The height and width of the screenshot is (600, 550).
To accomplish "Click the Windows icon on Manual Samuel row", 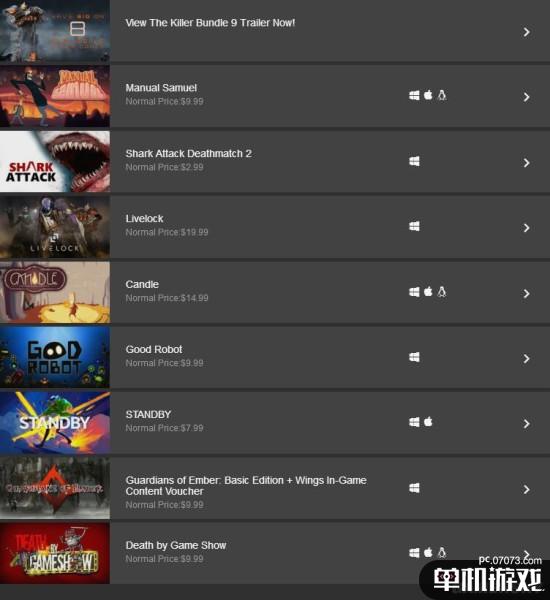I will pyautogui.click(x=414, y=95).
